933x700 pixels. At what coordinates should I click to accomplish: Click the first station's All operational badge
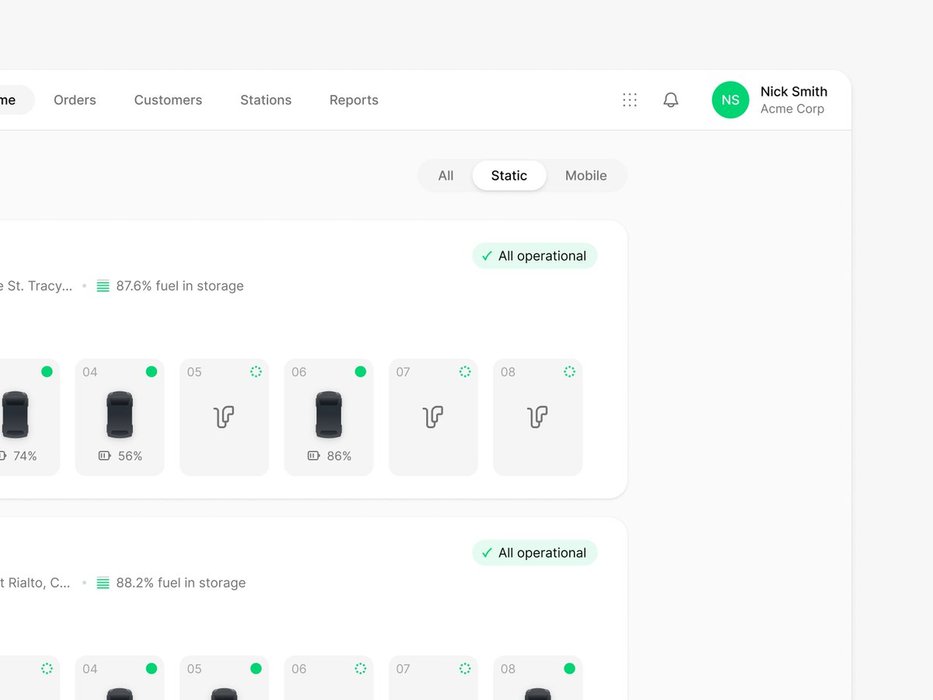pos(534,256)
